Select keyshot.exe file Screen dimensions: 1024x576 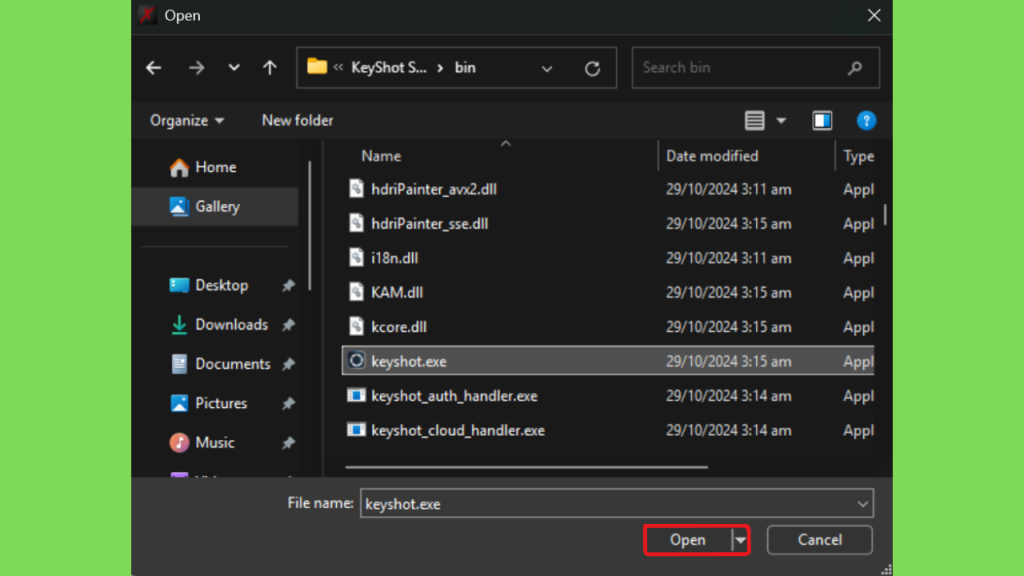(607, 361)
